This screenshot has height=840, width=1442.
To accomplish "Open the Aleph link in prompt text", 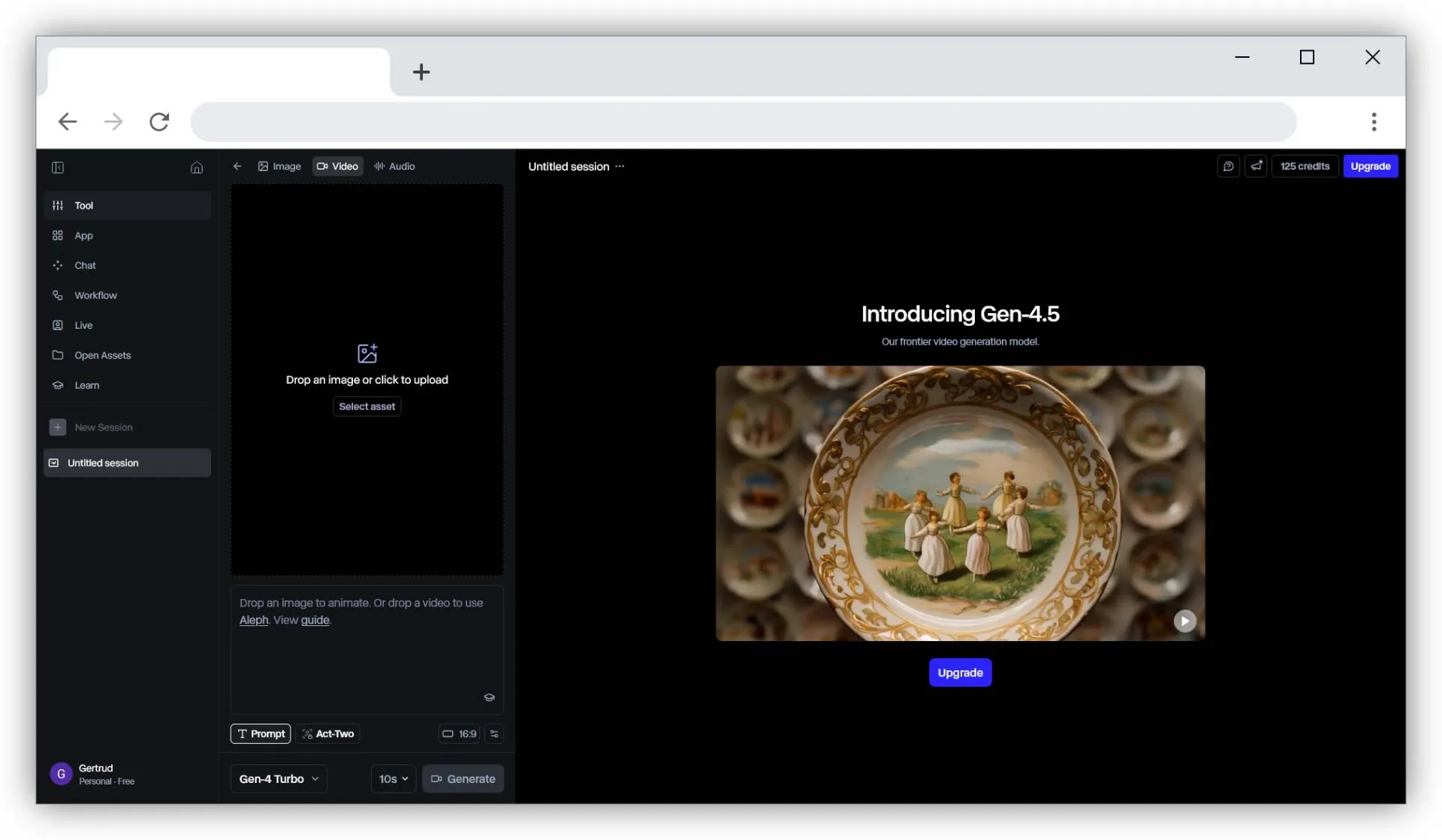I will coord(254,621).
